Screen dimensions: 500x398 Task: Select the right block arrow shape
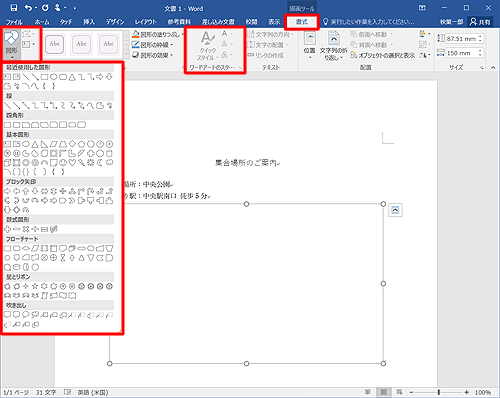(x=7, y=191)
